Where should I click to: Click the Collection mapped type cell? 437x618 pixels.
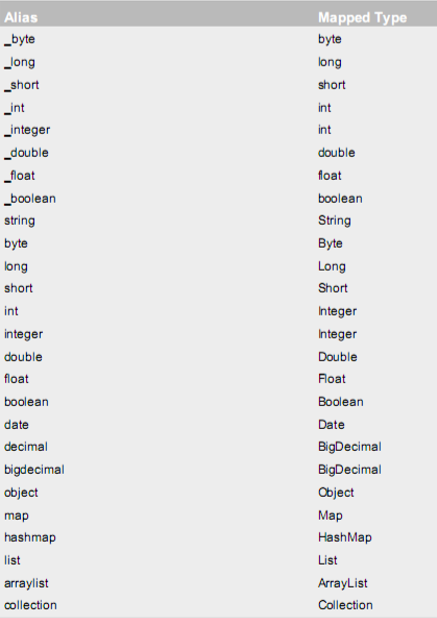345,605
